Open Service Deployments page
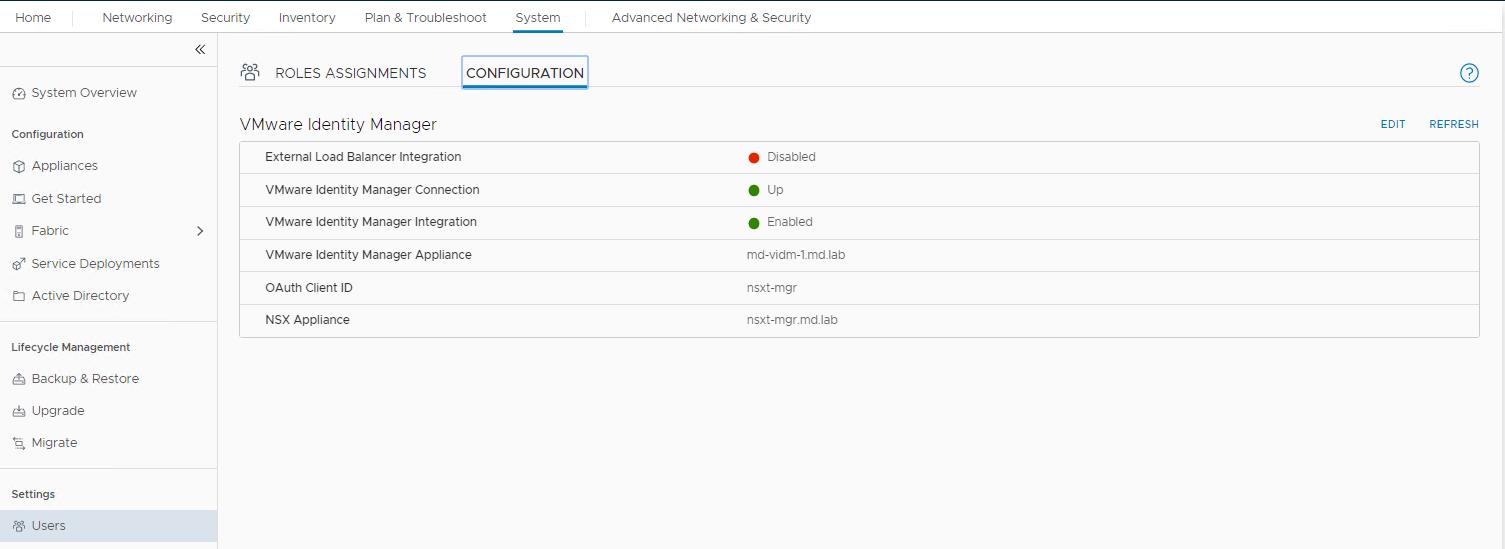Image resolution: width=1505 pixels, height=549 pixels. (x=95, y=264)
